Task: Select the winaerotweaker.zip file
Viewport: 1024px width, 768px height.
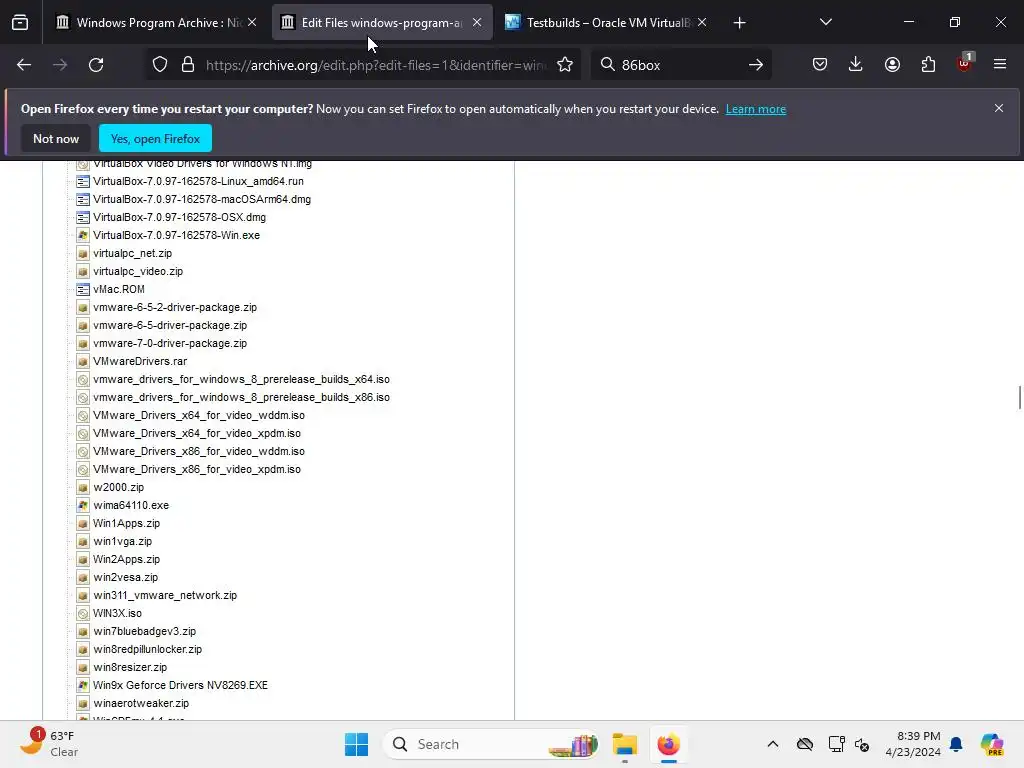Action: click(x=141, y=703)
